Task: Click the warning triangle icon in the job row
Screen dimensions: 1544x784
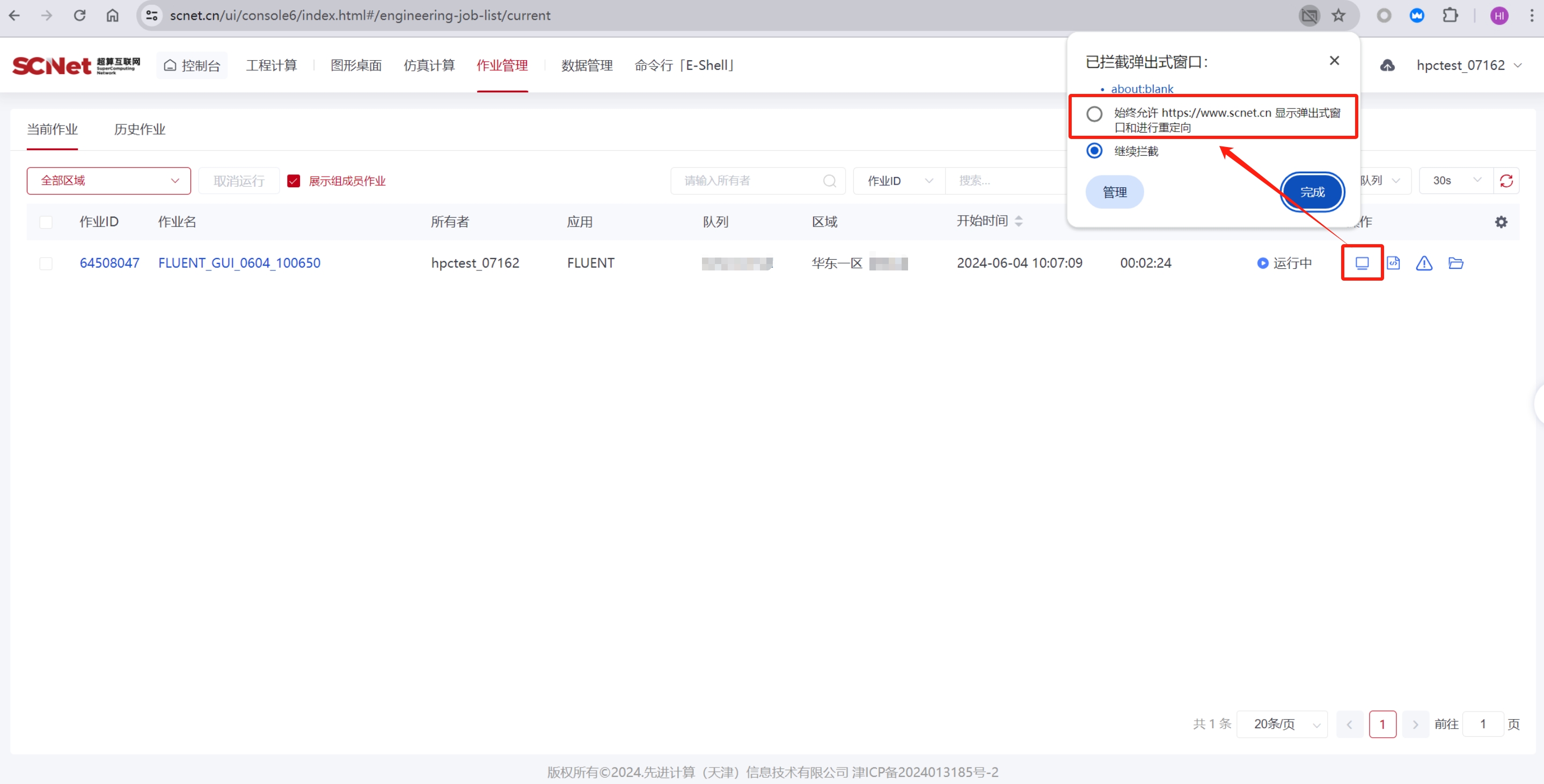Action: pos(1424,262)
